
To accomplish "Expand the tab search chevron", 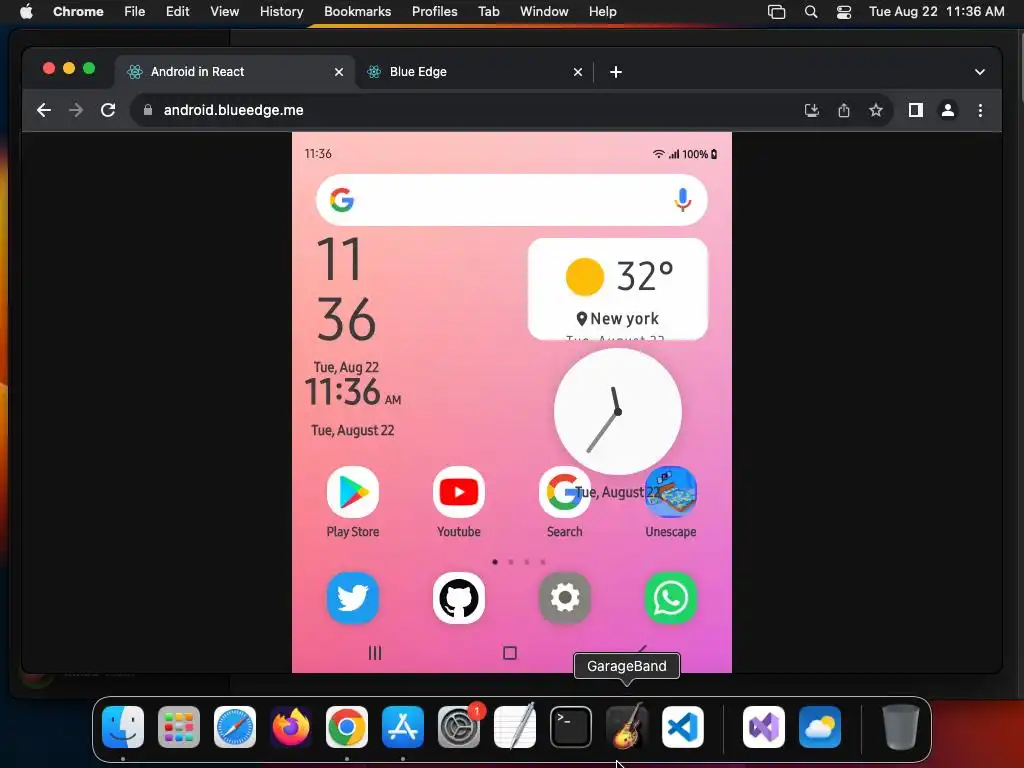I will [x=980, y=72].
